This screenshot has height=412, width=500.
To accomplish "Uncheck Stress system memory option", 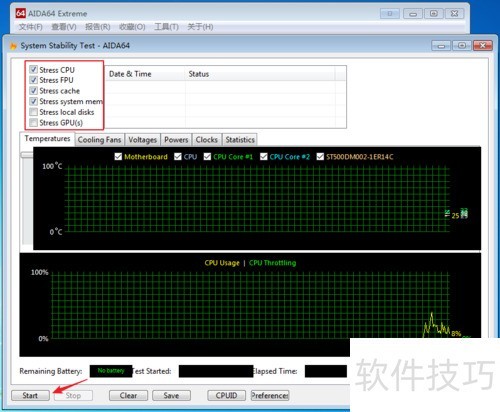I will pyautogui.click(x=33, y=101).
